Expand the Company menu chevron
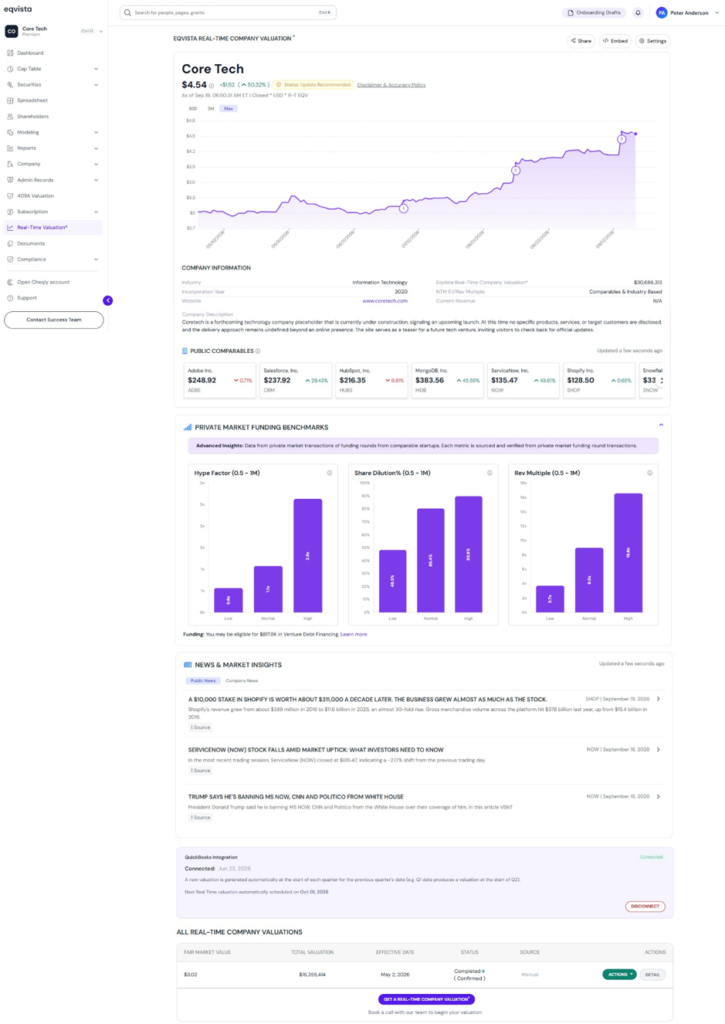Screen dimensions: 725x1024 point(96,164)
